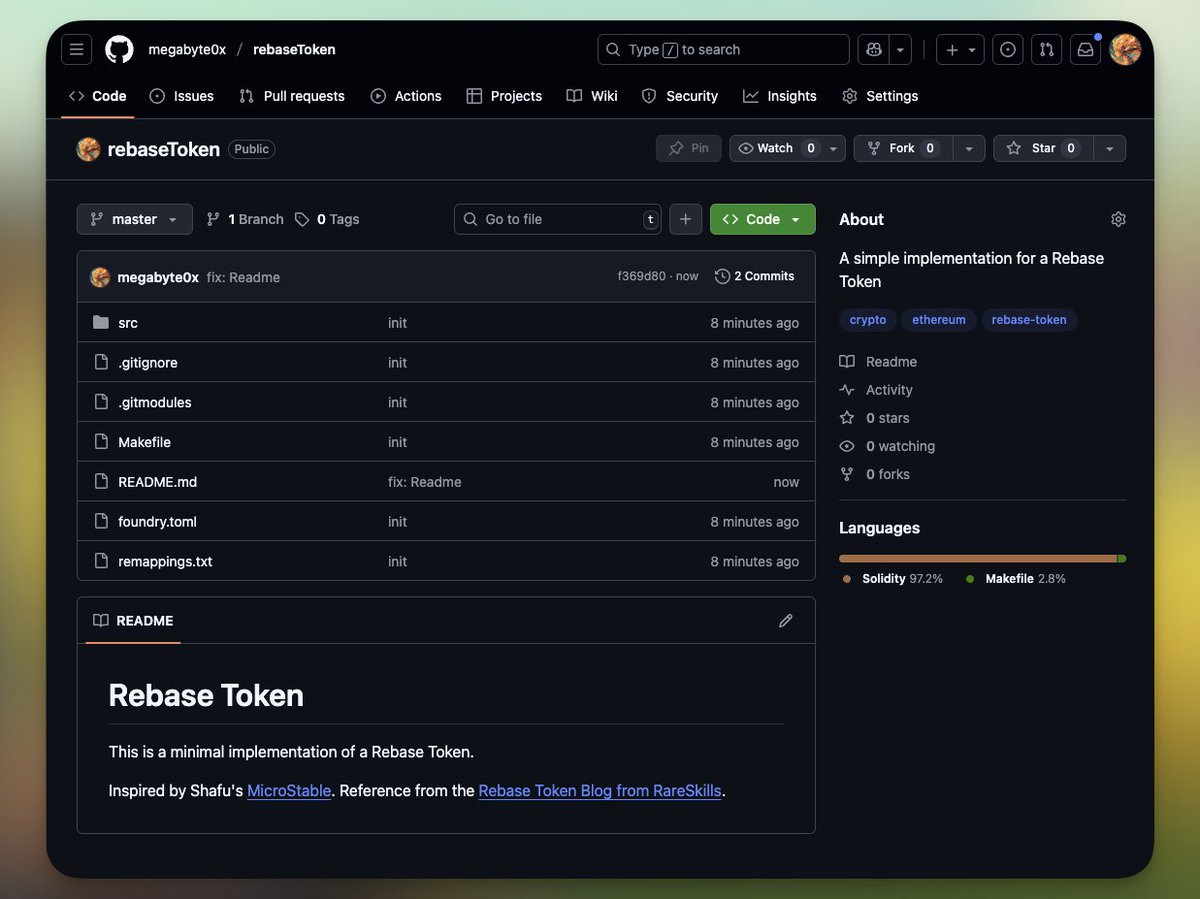Open the remappings.txt file

click(165, 561)
